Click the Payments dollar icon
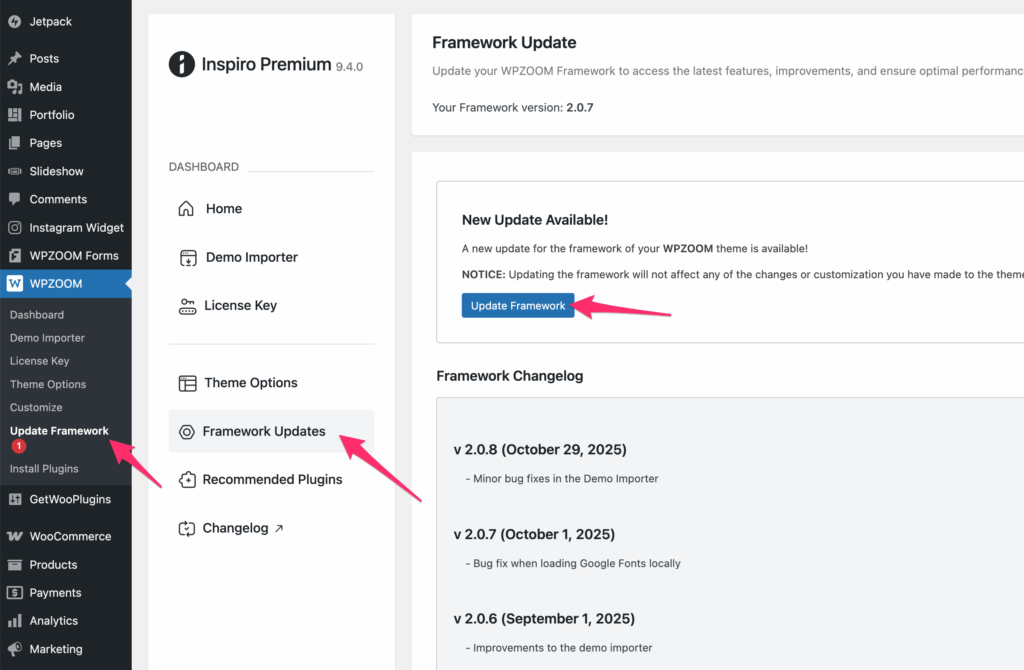This screenshot has width=1024, height=670. point(15,593)
